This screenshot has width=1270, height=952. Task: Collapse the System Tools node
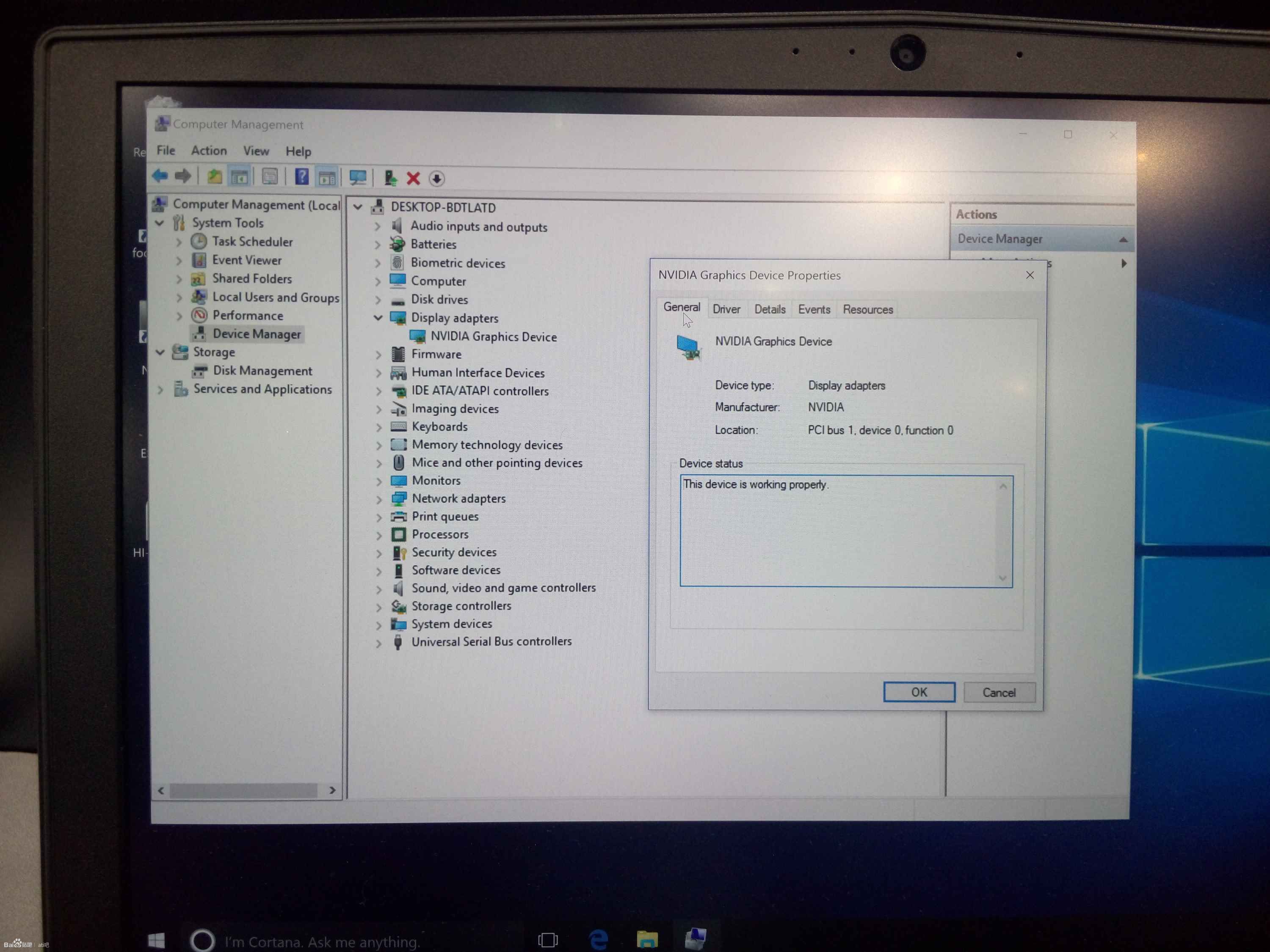point(160,223)
